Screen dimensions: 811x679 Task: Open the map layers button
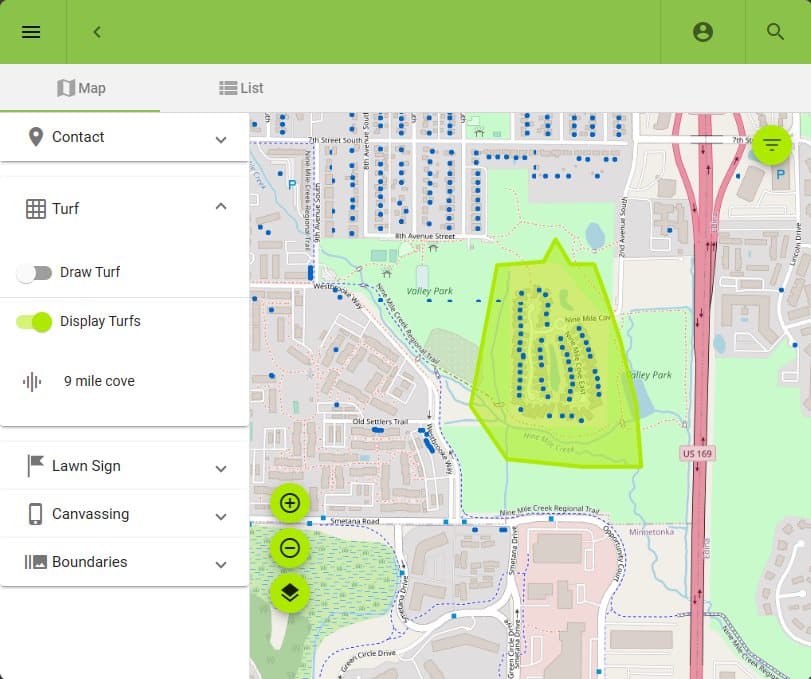(x=290, y=593)
